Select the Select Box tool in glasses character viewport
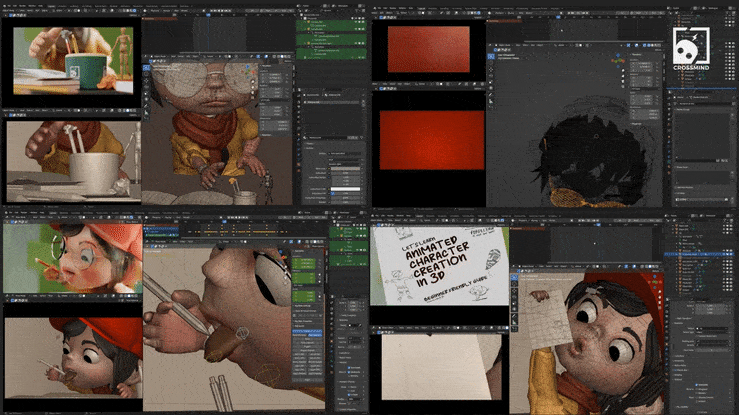Screen dimensions: 739x415 146,67
